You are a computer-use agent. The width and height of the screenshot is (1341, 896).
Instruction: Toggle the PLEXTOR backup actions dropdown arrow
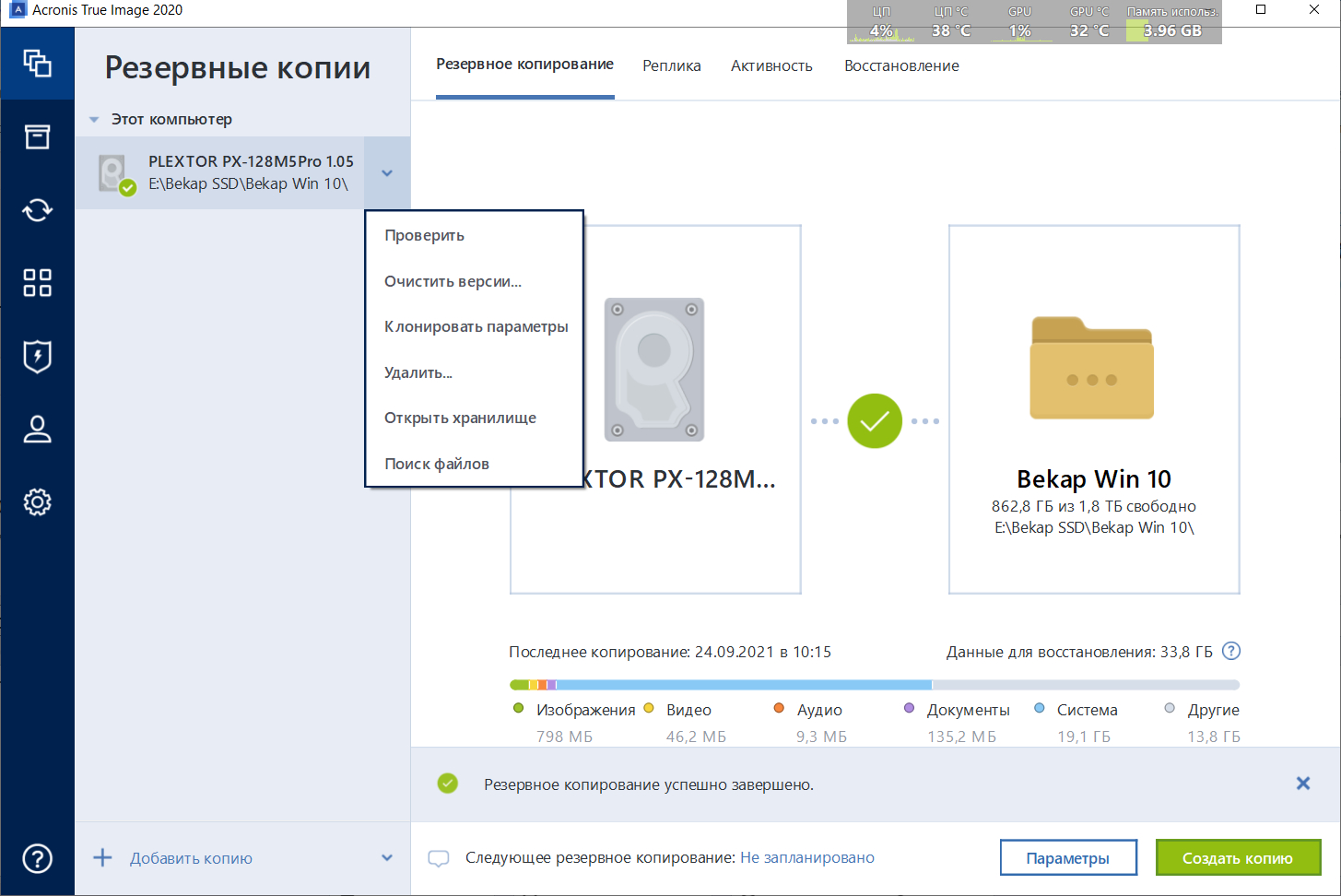[387, 173]
